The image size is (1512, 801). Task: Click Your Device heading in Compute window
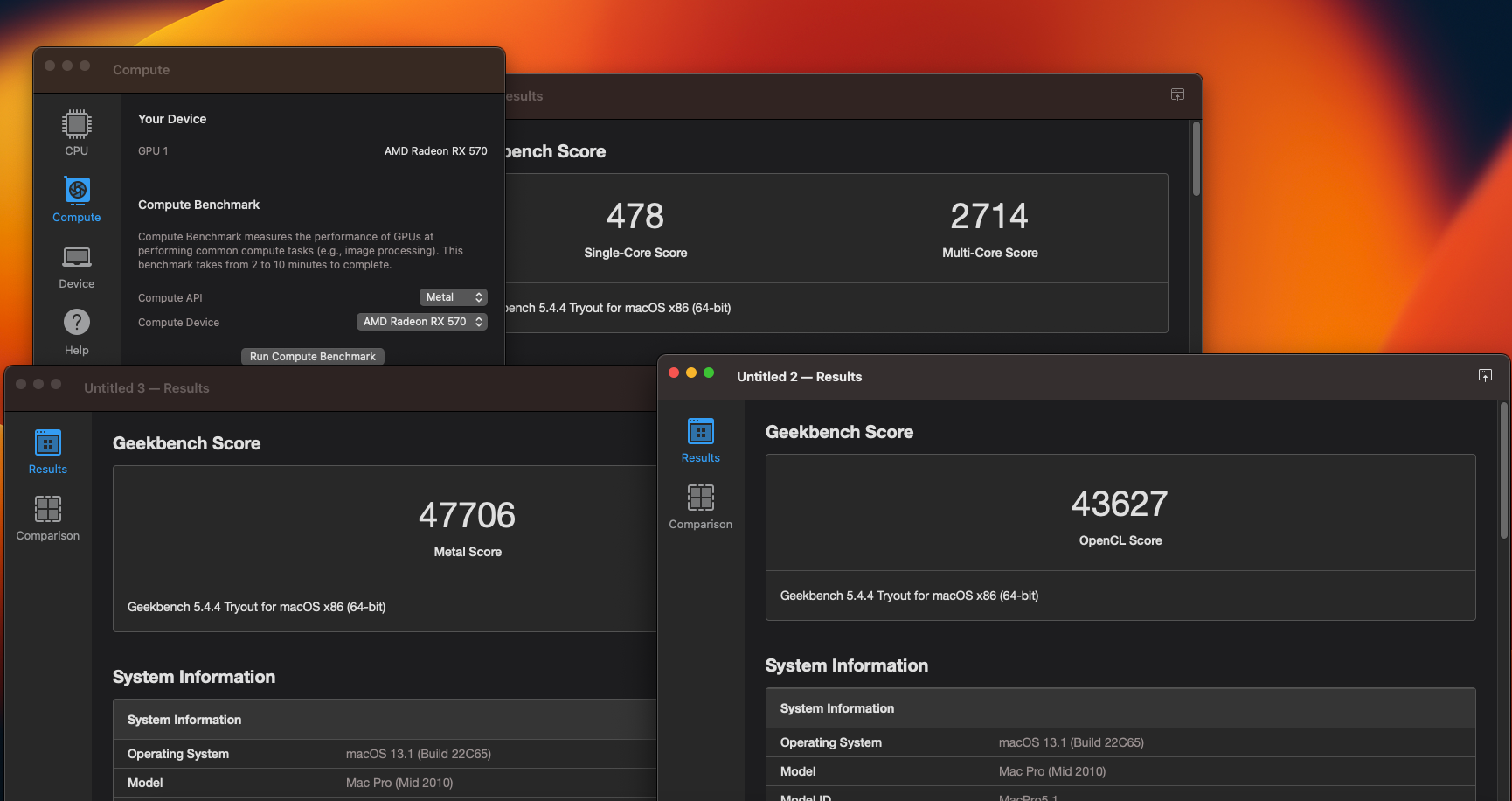point(172,119)
